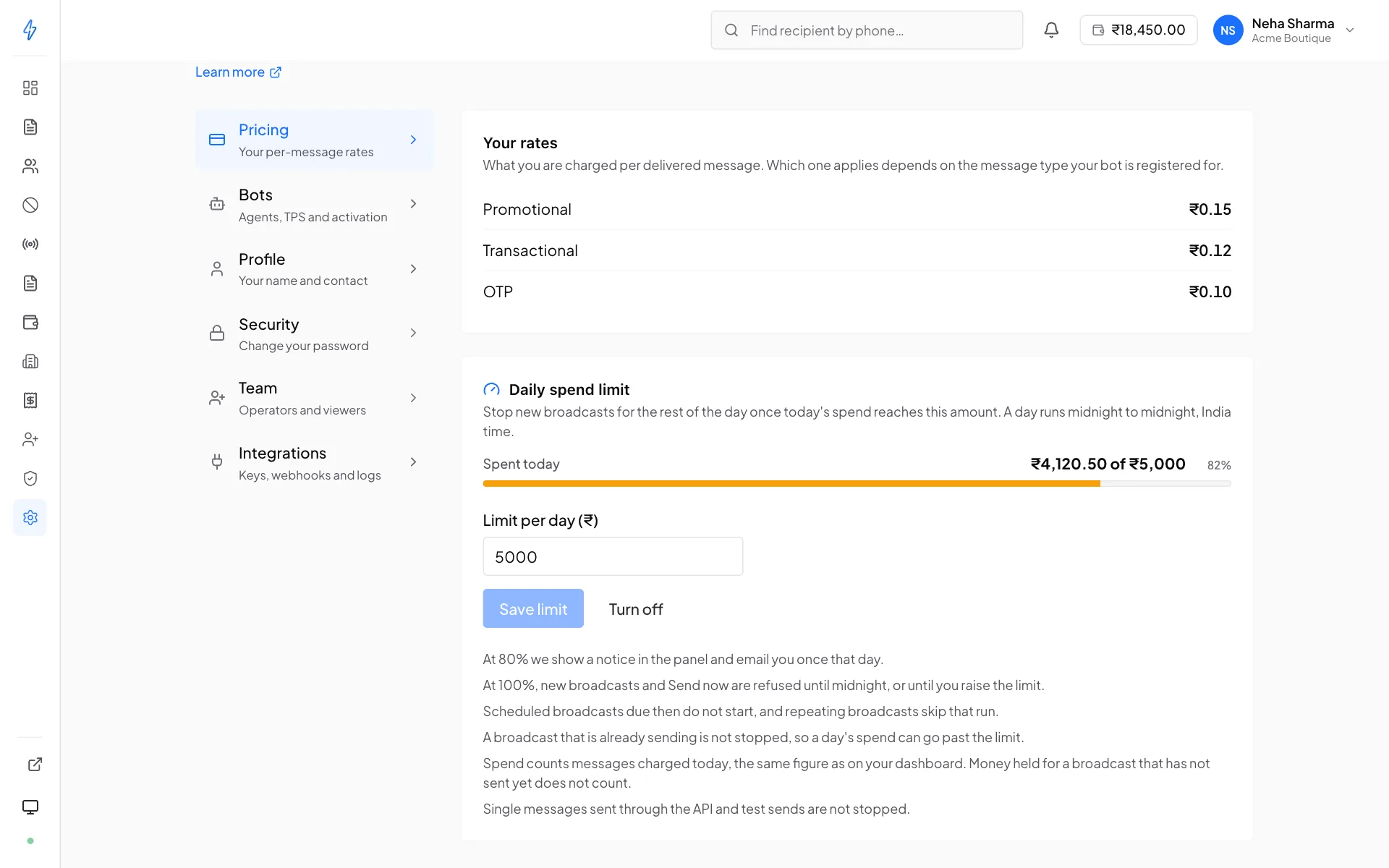Expand the Integrations row chevron

pyautogui.click(x=413, y=462)
